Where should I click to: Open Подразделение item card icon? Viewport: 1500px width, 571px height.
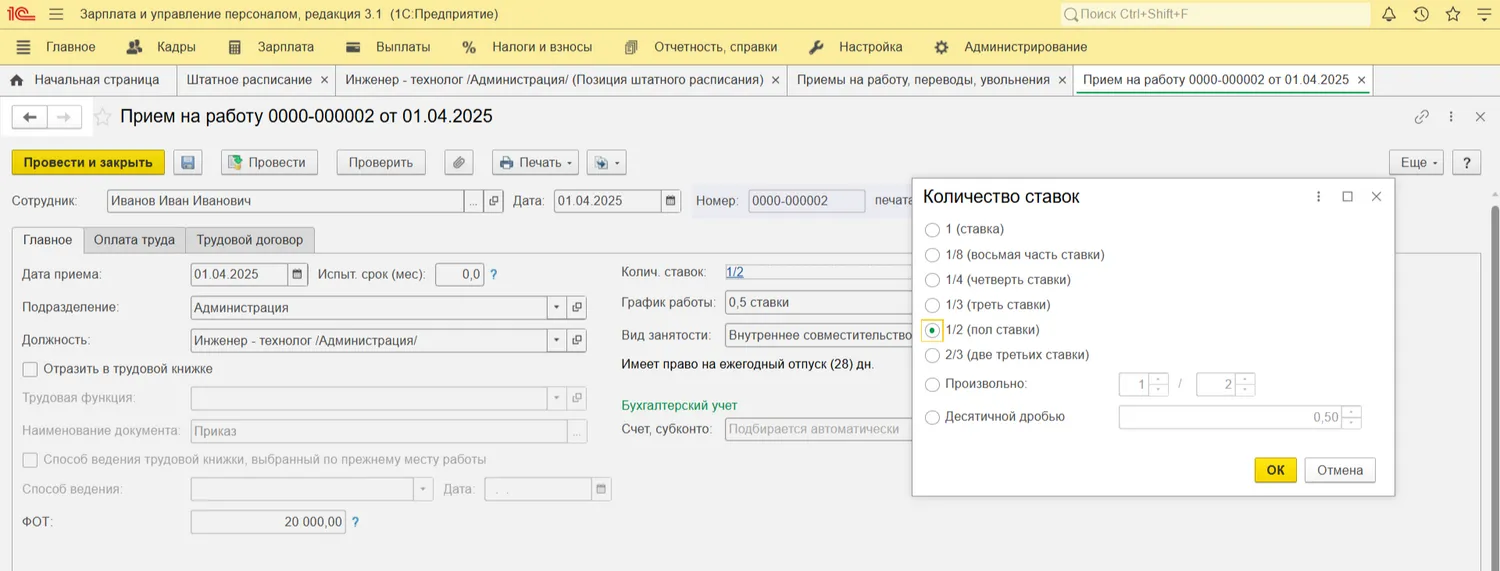[576, 308]
